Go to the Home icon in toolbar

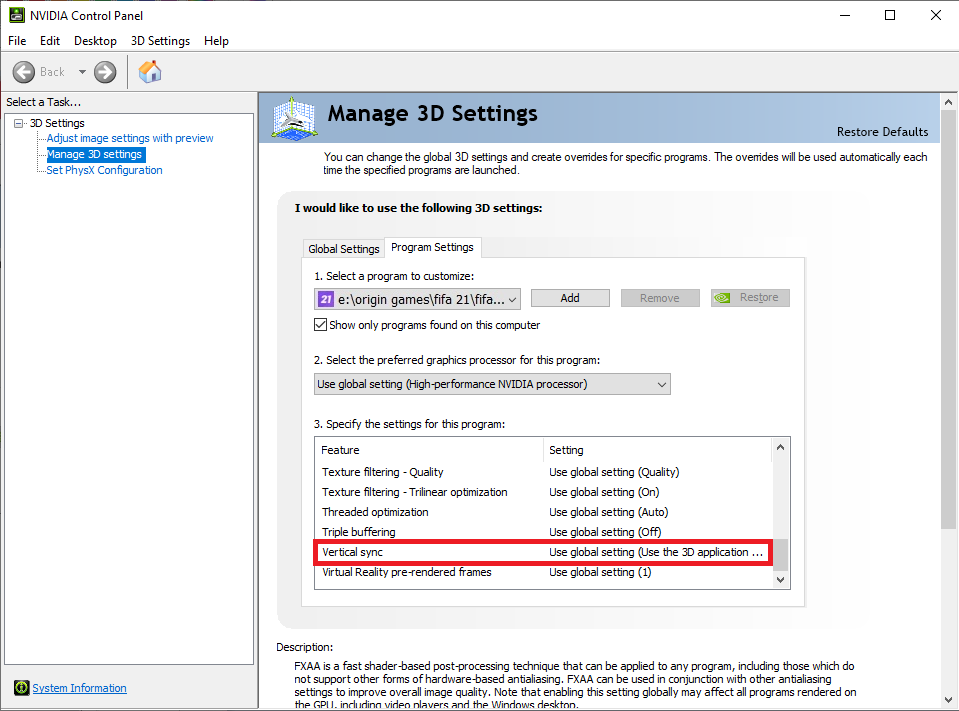coord(150,72)
